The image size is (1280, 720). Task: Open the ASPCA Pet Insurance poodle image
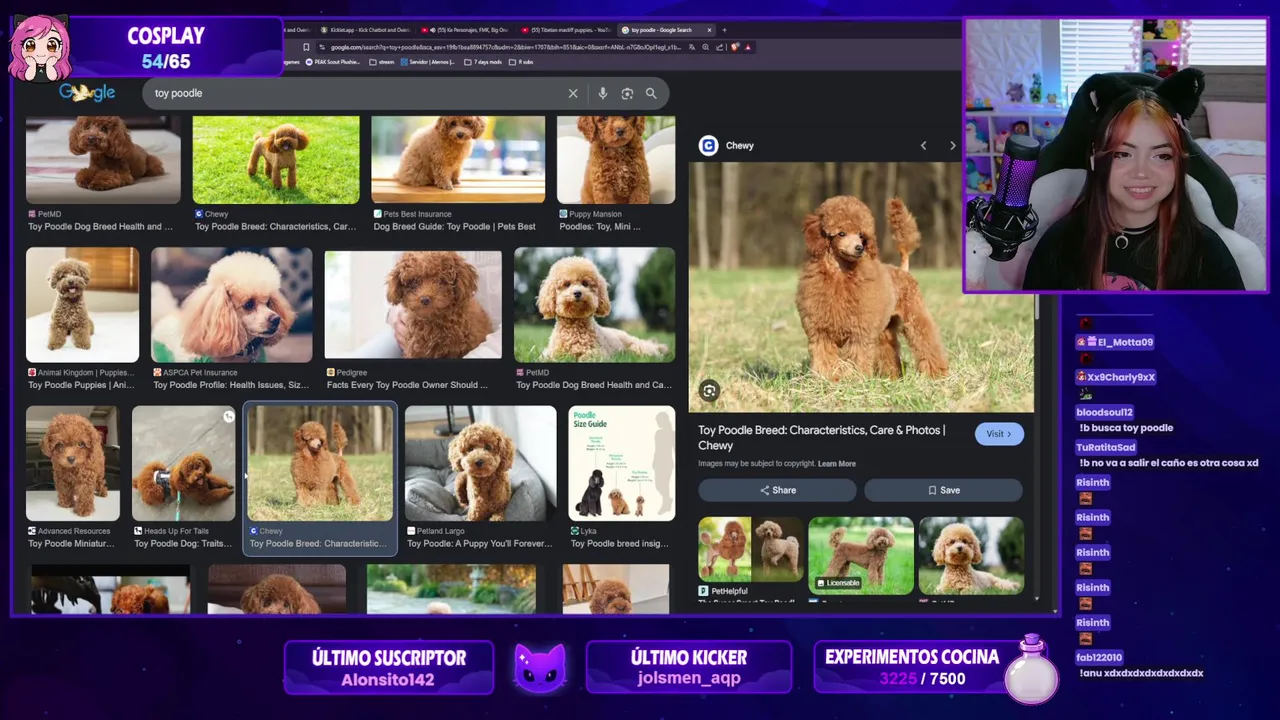pos(232,305)
